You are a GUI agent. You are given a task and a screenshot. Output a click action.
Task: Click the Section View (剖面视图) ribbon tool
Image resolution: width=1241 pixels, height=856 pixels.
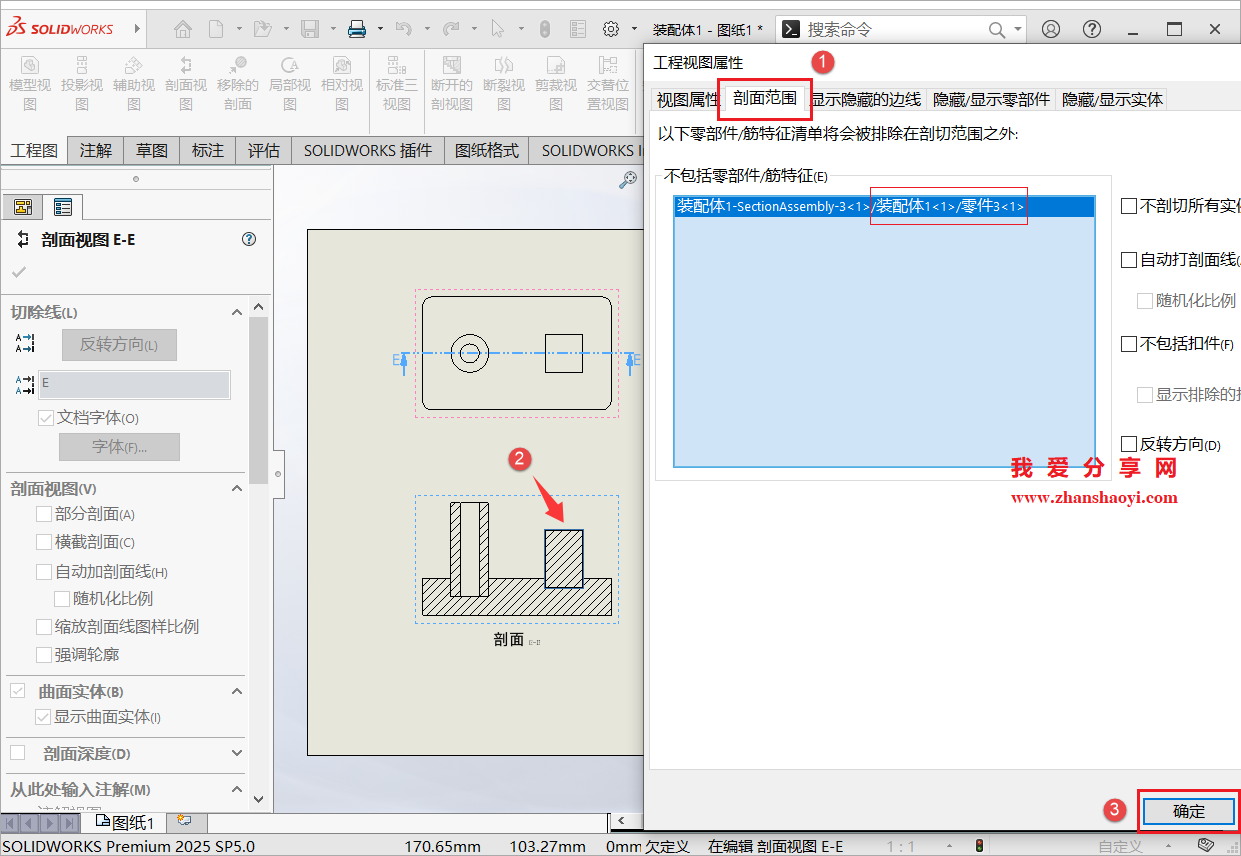click(x=185, y=83)
